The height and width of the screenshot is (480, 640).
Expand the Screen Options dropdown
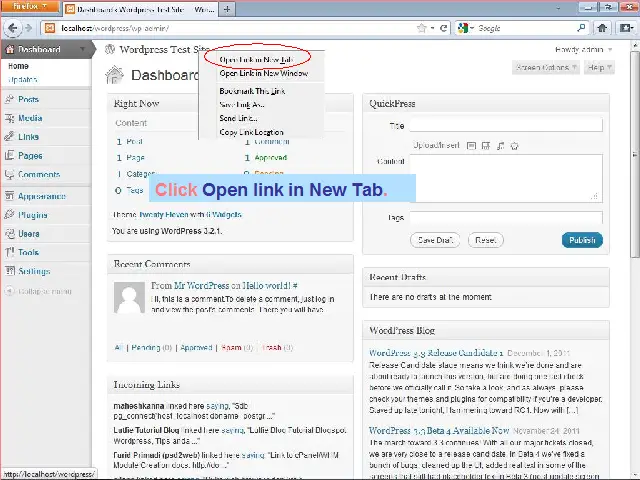pyautogui.click(x=546, y=68)
